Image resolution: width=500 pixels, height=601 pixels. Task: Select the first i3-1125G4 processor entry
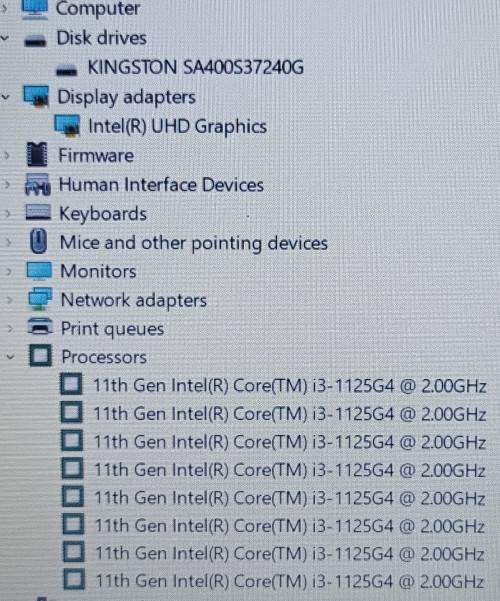coord(290,386)
